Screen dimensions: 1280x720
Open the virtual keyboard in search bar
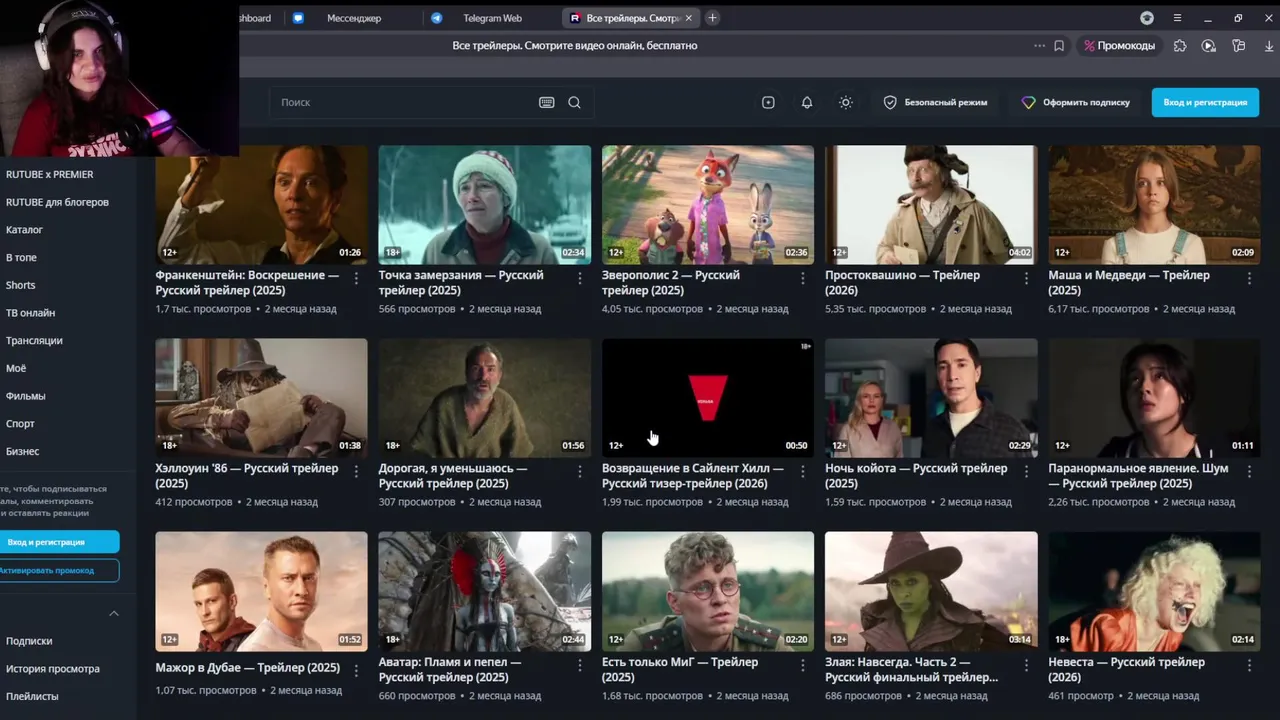tap(546, 102)
